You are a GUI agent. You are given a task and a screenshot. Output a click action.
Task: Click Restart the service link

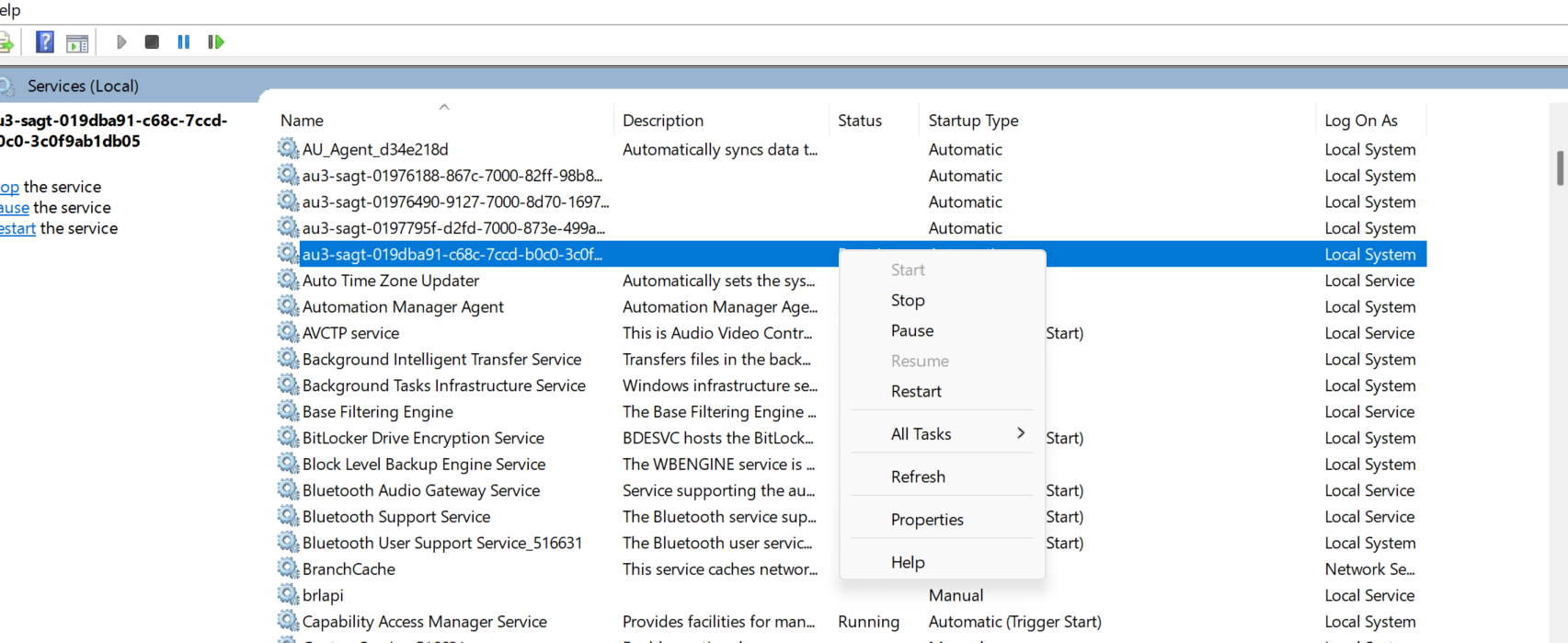pyautogui.click(x=17, y=228)
